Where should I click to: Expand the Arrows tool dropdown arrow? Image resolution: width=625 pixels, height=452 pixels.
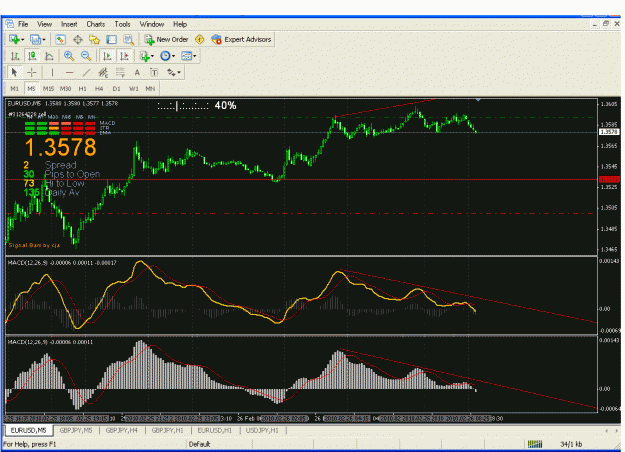(x=179, y=73)
